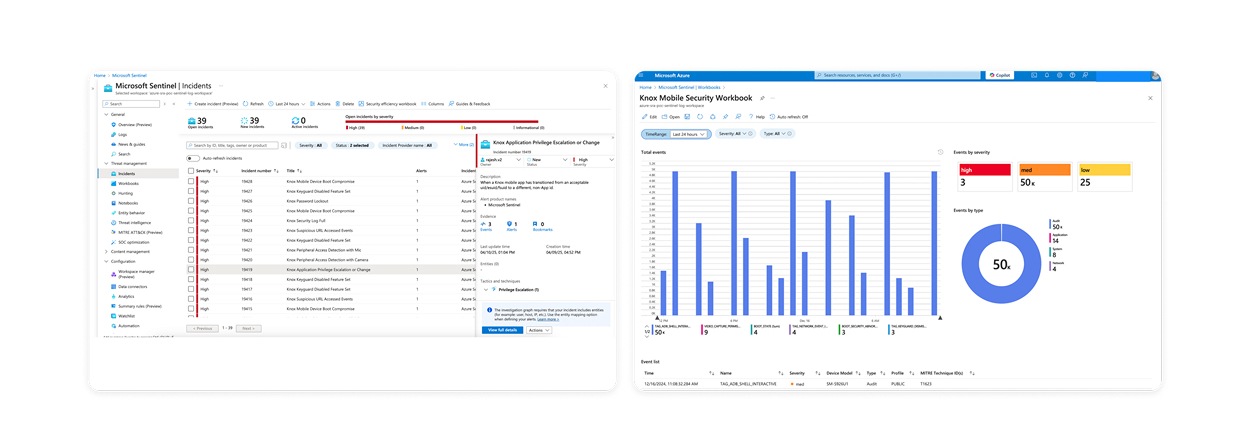
Task: Open MITRE ATT&CK (Preview) in sidebar
Action: pos(138,233)
